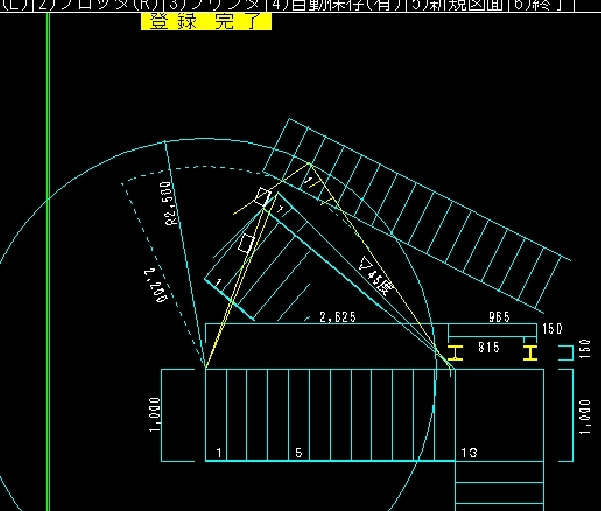This screenshot has height=511, width=601.
Task: Select menu item 2) プロッタ(R)
Action: pyautogui.click(x=99, y=5)
